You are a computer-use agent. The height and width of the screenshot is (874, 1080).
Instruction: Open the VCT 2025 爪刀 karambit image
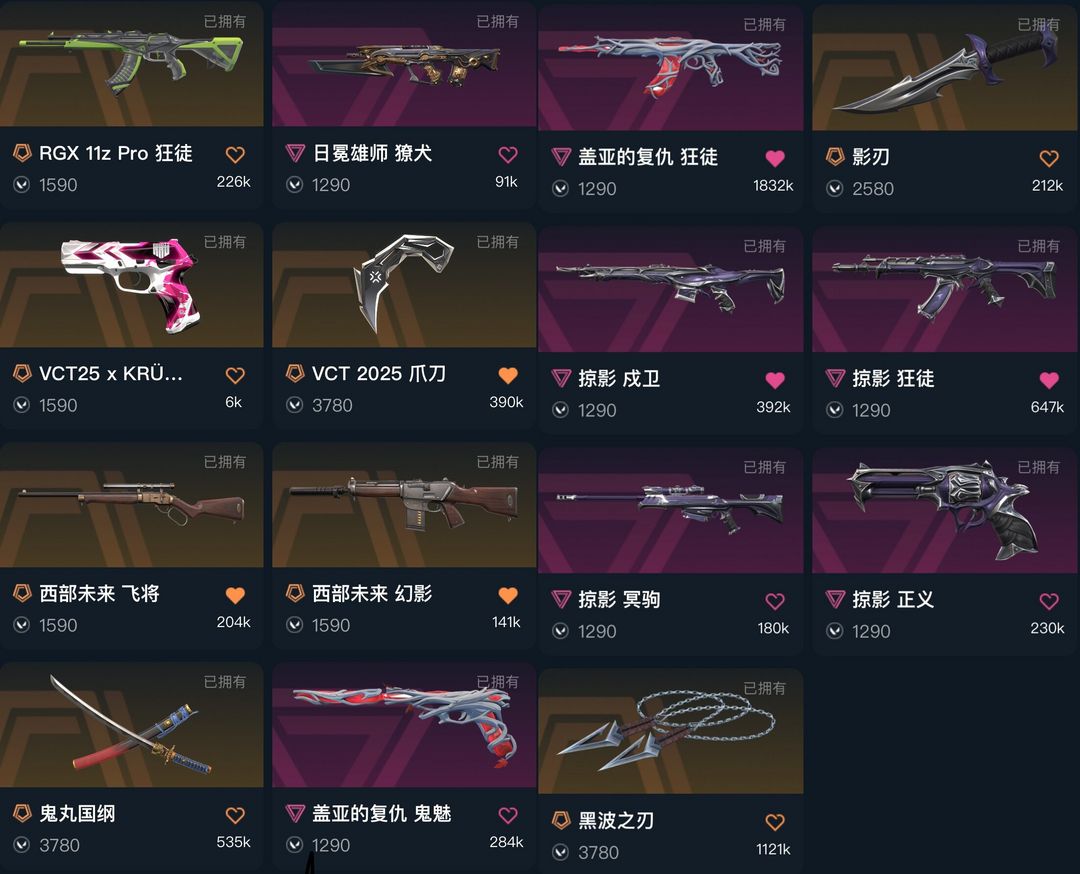404,284
